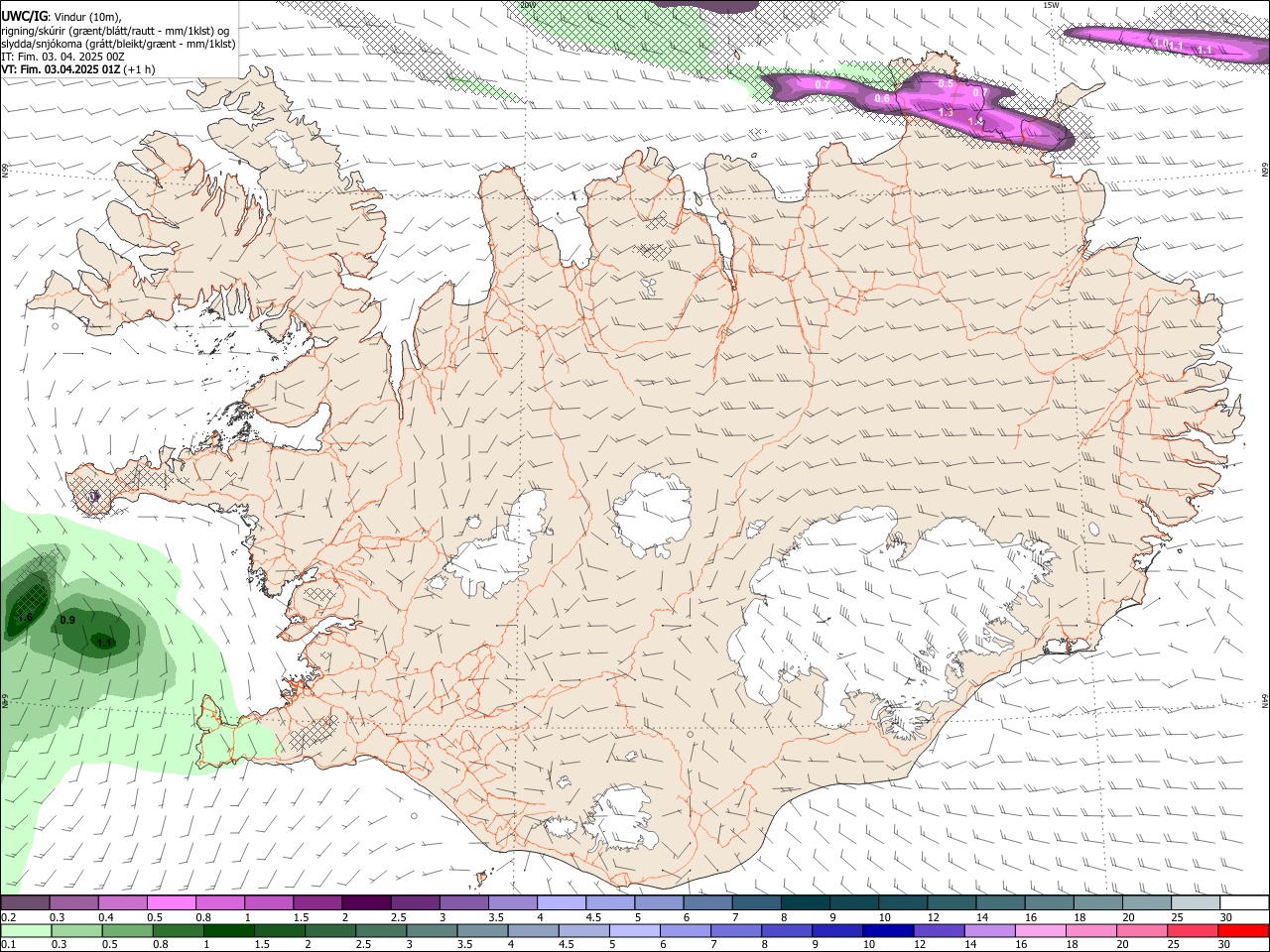
Task: Click the dark gray-purple 0.2 snow scale swatch
Action: click(25, 902)
